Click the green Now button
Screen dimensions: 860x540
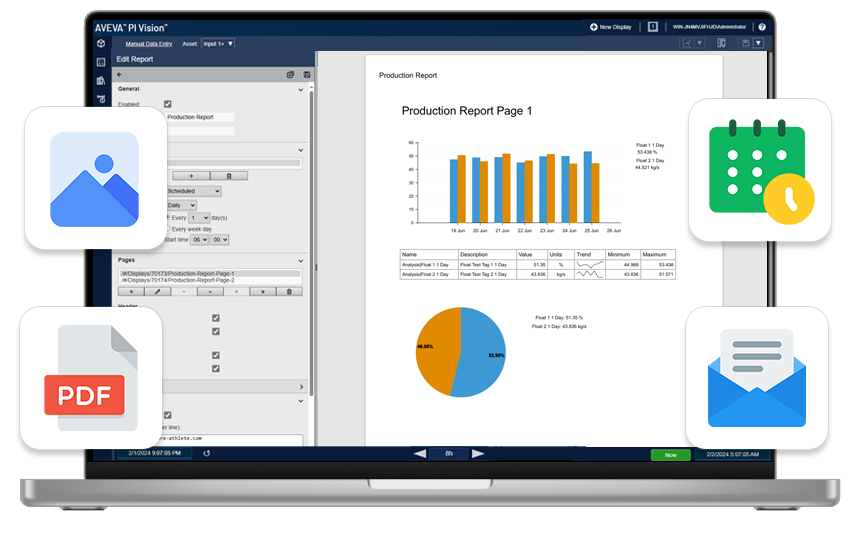point(670,454)
